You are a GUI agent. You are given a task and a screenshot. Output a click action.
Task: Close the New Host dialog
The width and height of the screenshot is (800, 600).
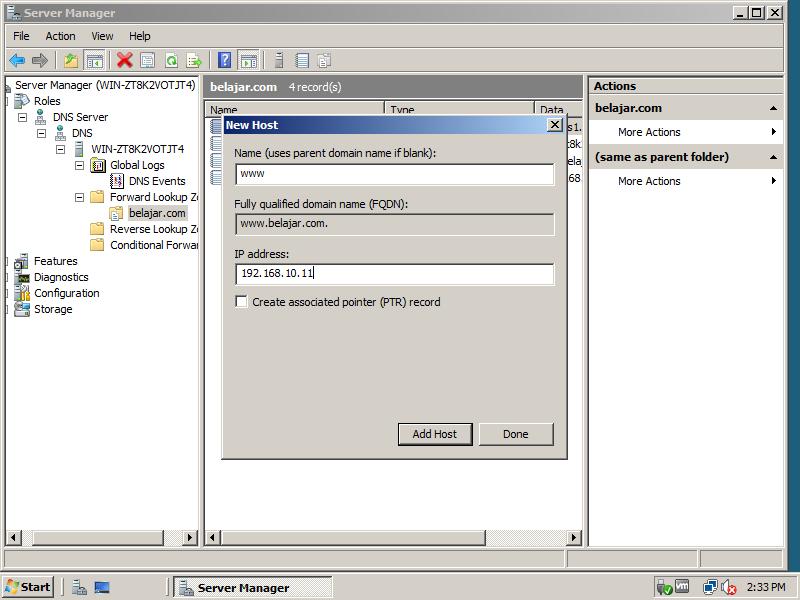click(x=555, y=125)
